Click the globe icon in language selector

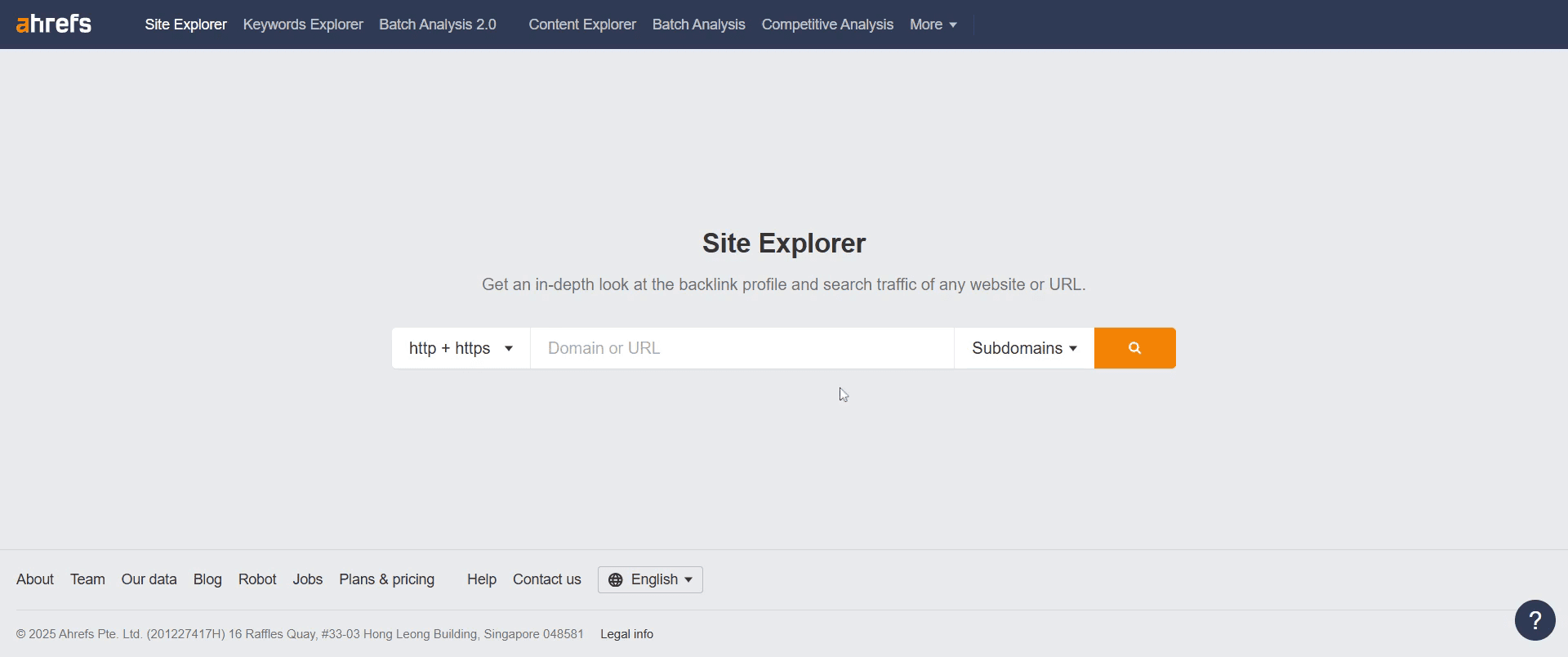coord(616,580)
